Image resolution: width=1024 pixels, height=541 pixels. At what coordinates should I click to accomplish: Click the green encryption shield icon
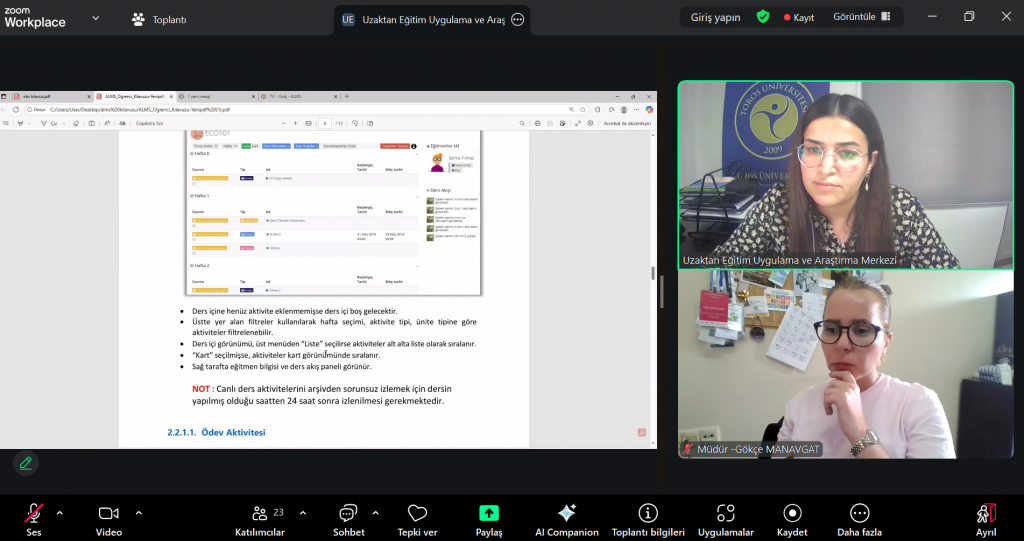[763, 17]
